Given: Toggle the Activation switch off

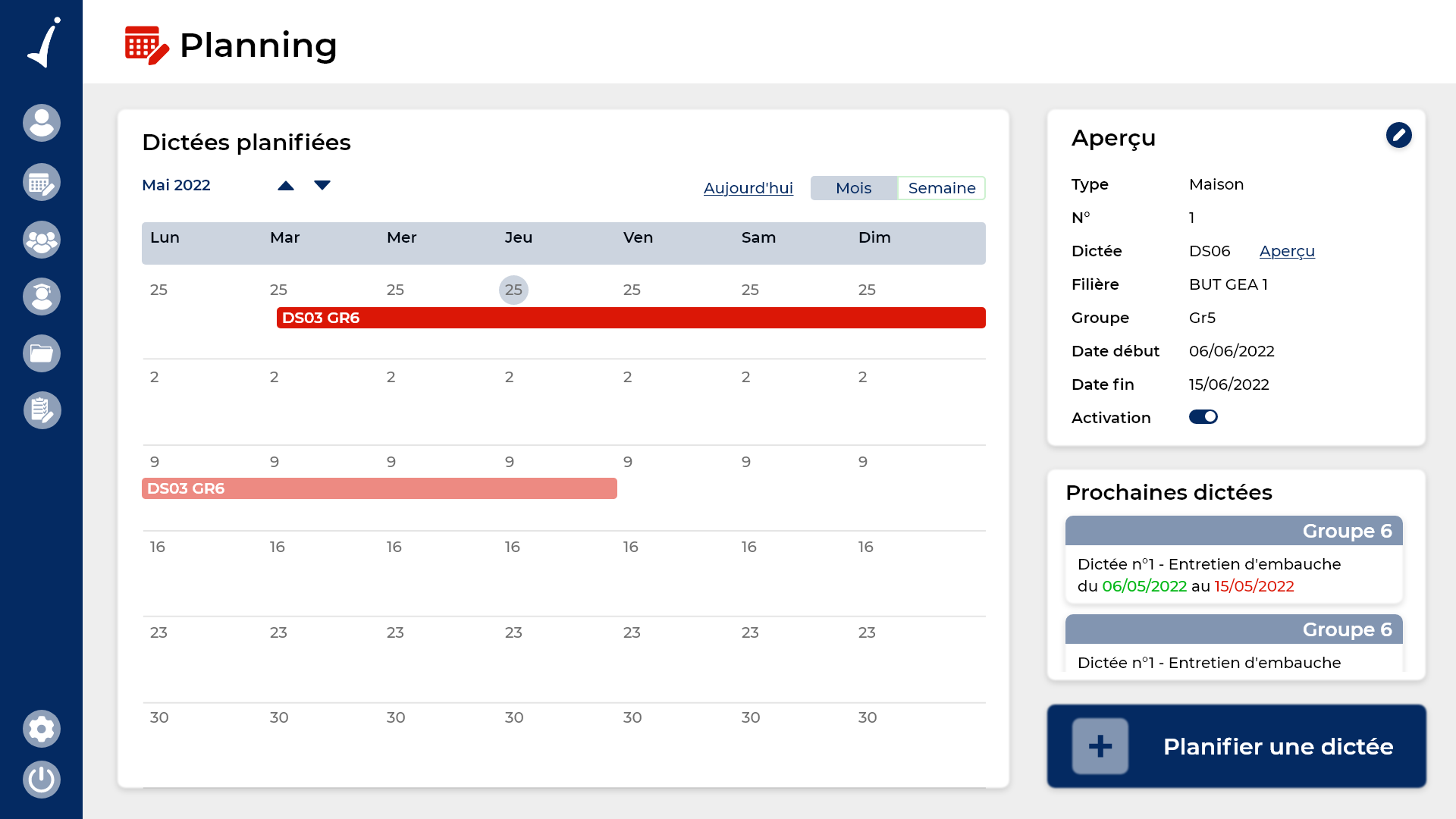Looking at the screenshot, I should [1203, 417].
